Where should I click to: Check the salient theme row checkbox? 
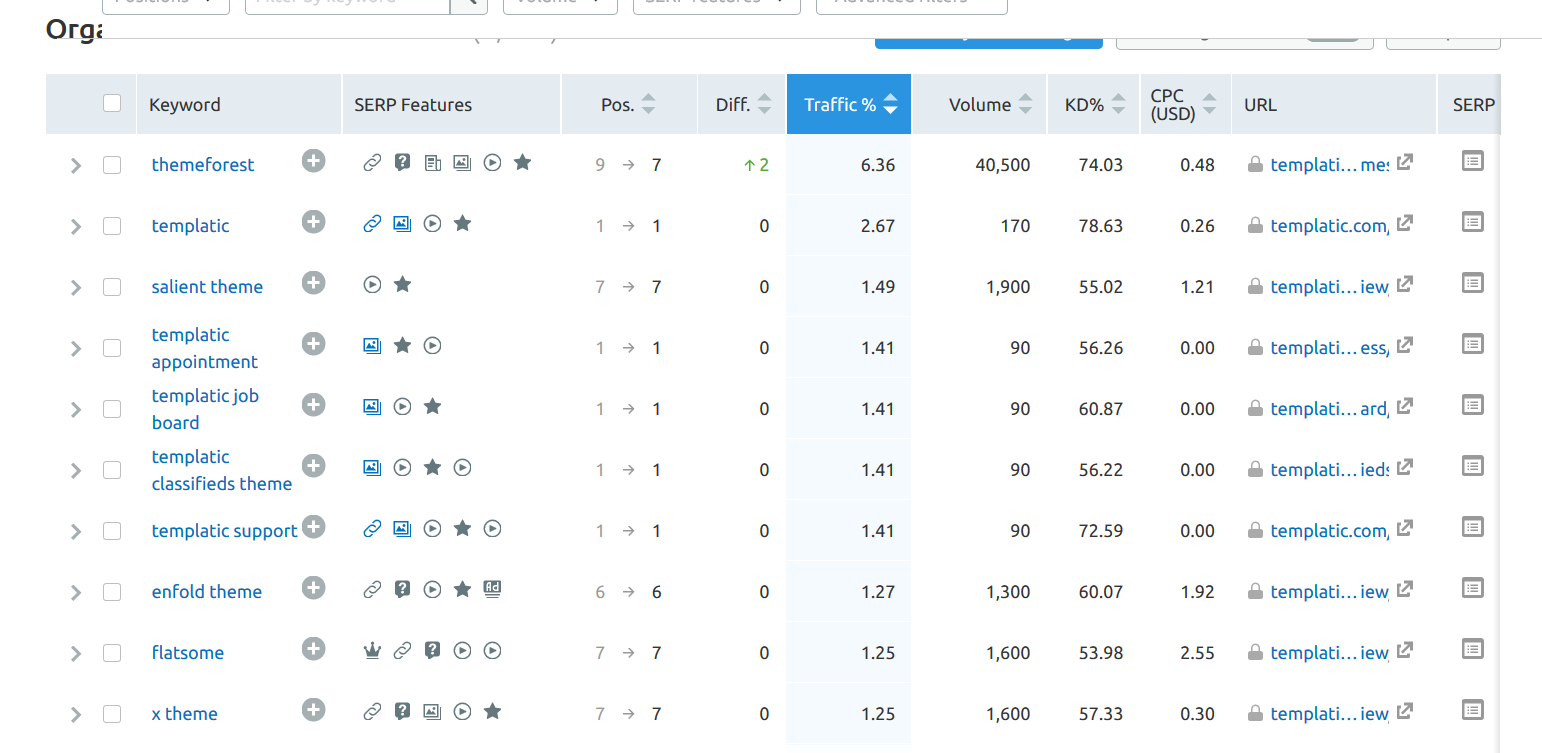tap(112, 287)
